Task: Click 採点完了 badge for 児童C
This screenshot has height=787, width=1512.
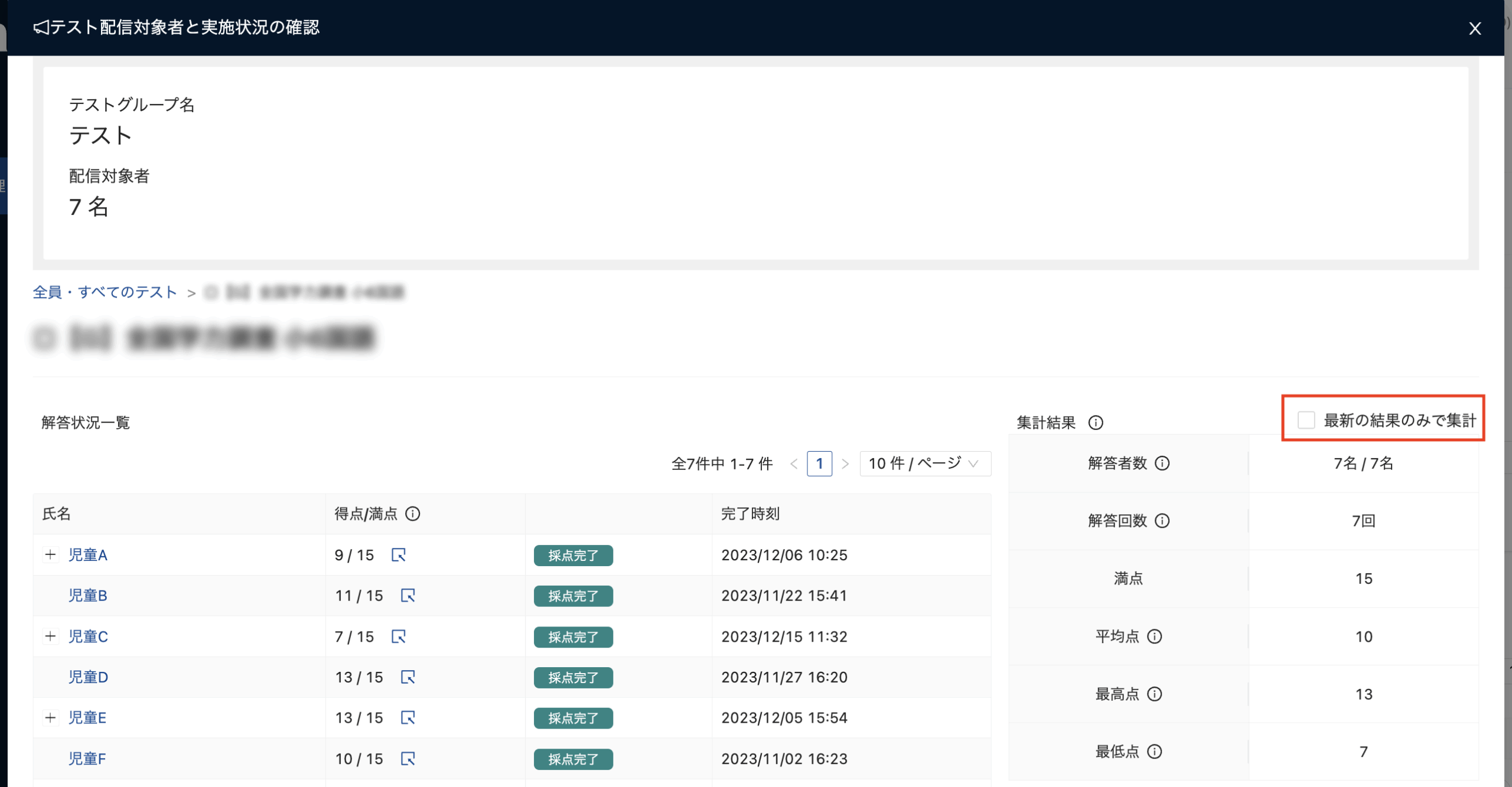Action: coord(573,637)
